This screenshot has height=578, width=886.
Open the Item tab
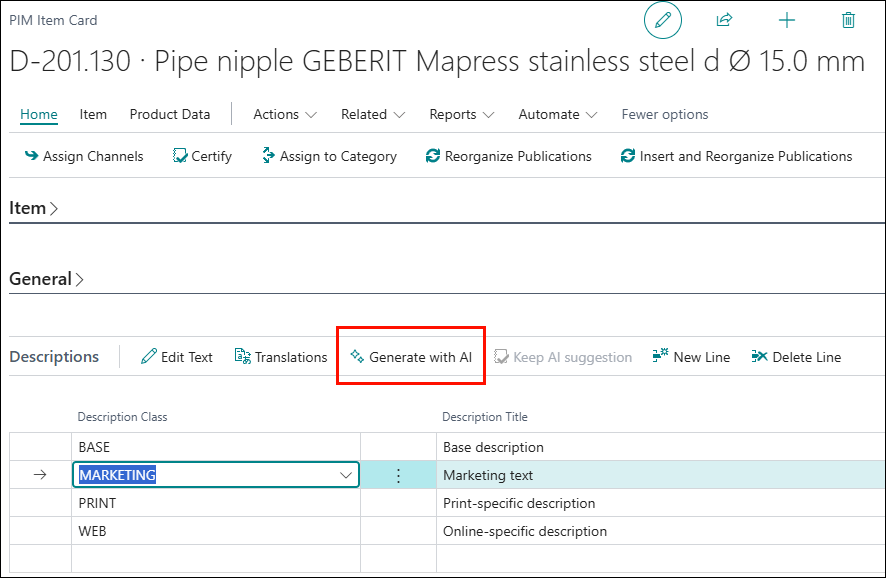click(93, 114)
